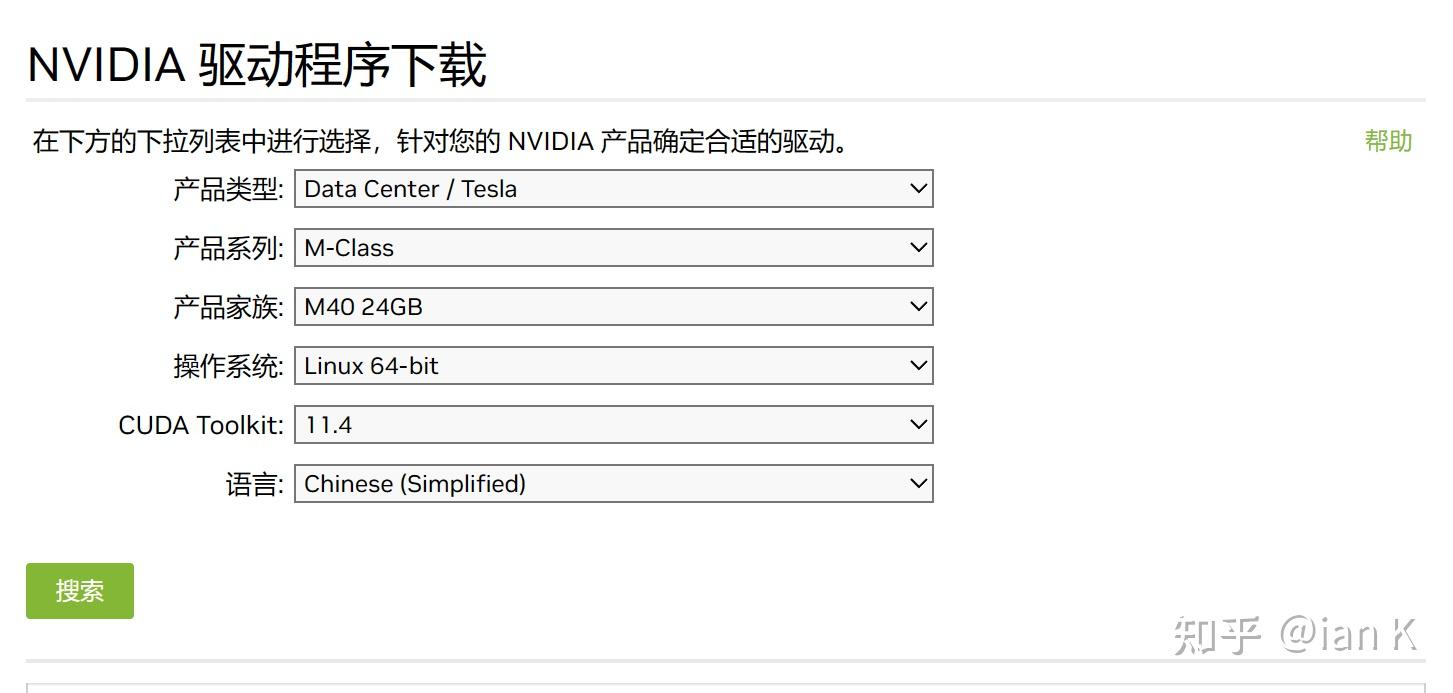Click the chevron arrow on the 产品类型 field
The height and width of the screenshot is (693, 1453).
point(918,189)
